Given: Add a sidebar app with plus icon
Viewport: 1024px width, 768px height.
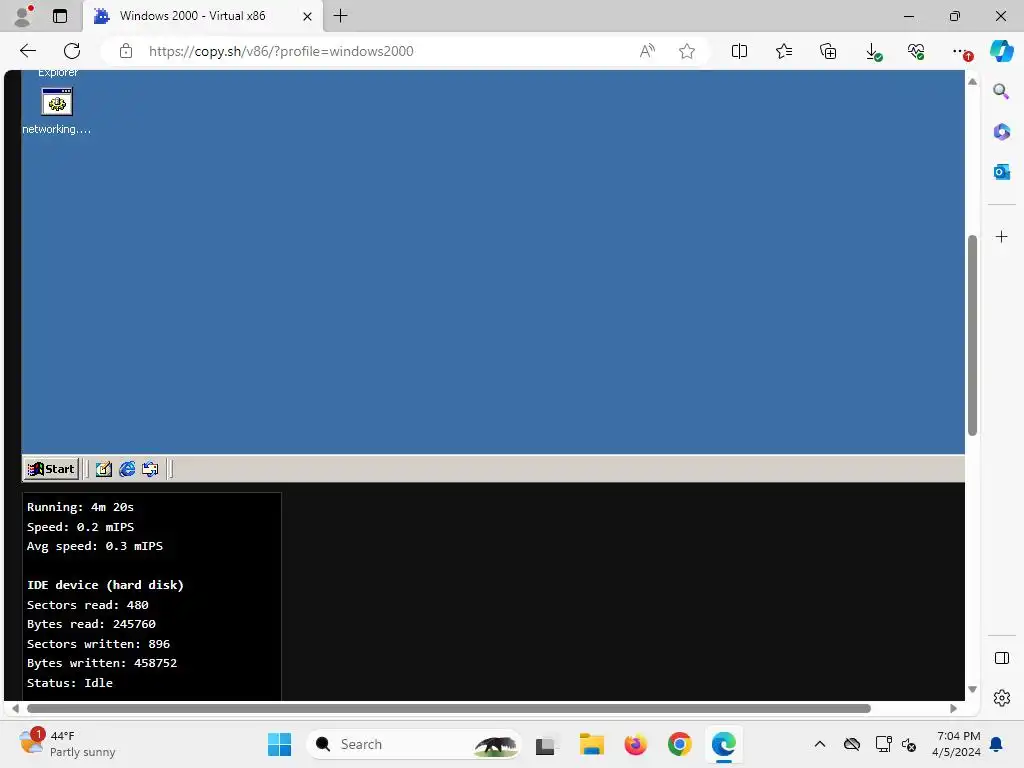Looking at the screenshot, I should (x=1001, y=236).
